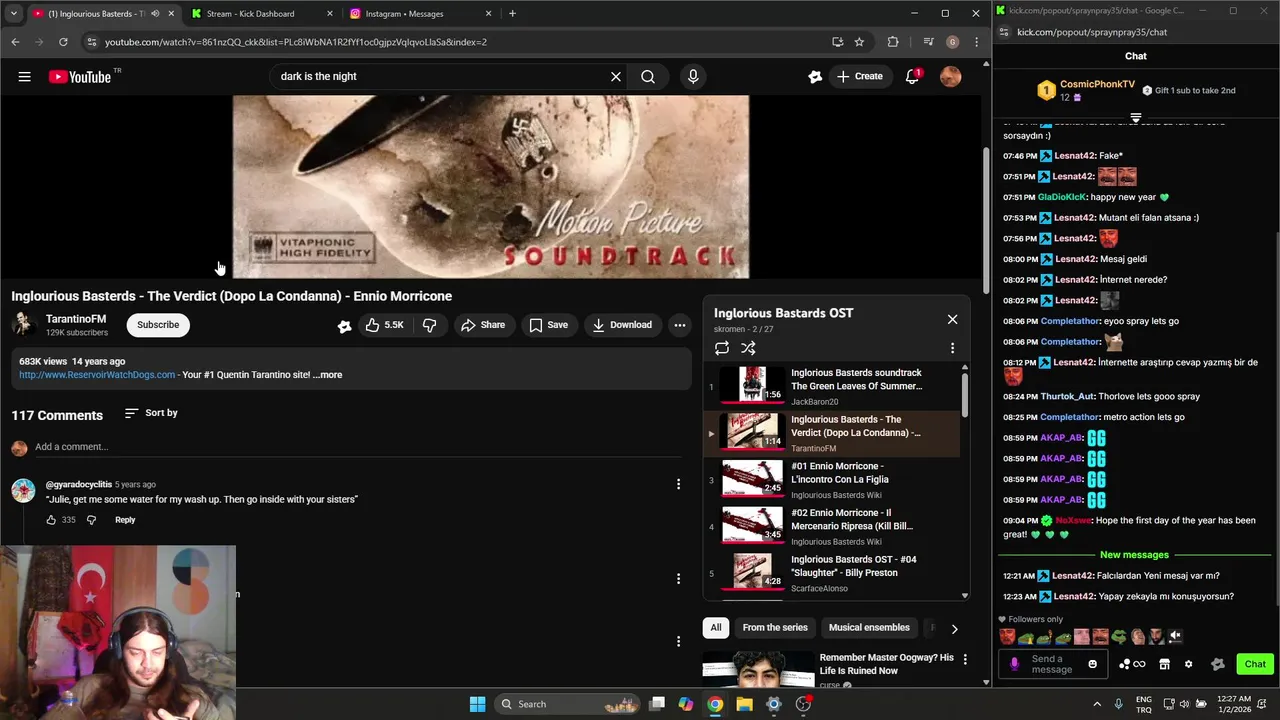Viewport: 1280px width, 720px height.
Task: Click the green Chat send button
Action: click(x=1255, y=664)
